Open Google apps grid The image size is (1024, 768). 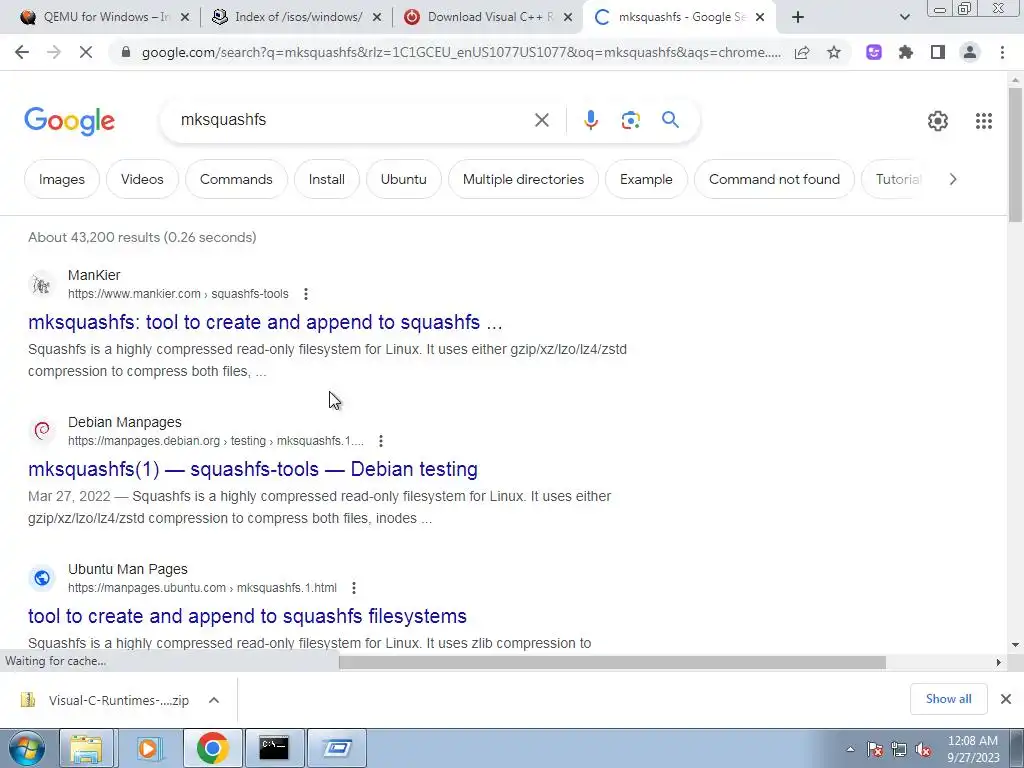pyautogui.click(x=984, y=121)
